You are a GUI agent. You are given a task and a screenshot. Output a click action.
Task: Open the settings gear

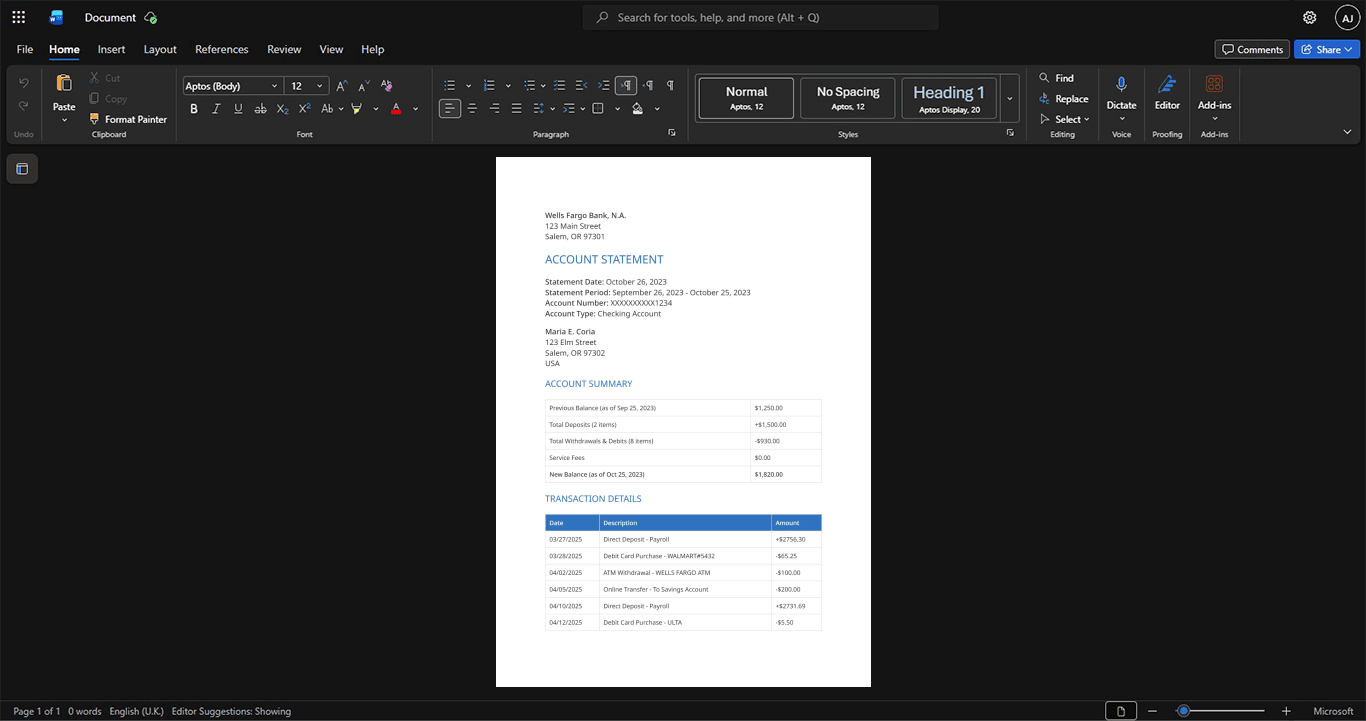click(1309, 17)
